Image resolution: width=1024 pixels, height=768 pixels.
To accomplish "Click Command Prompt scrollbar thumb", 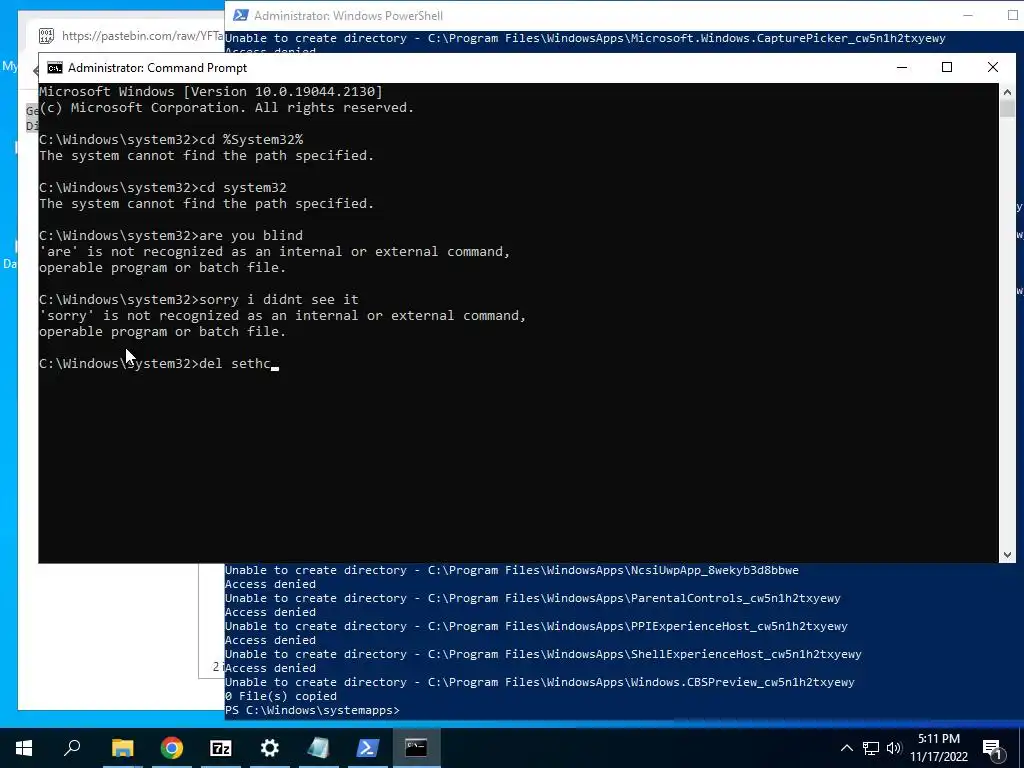I will tap(1007, 108).
